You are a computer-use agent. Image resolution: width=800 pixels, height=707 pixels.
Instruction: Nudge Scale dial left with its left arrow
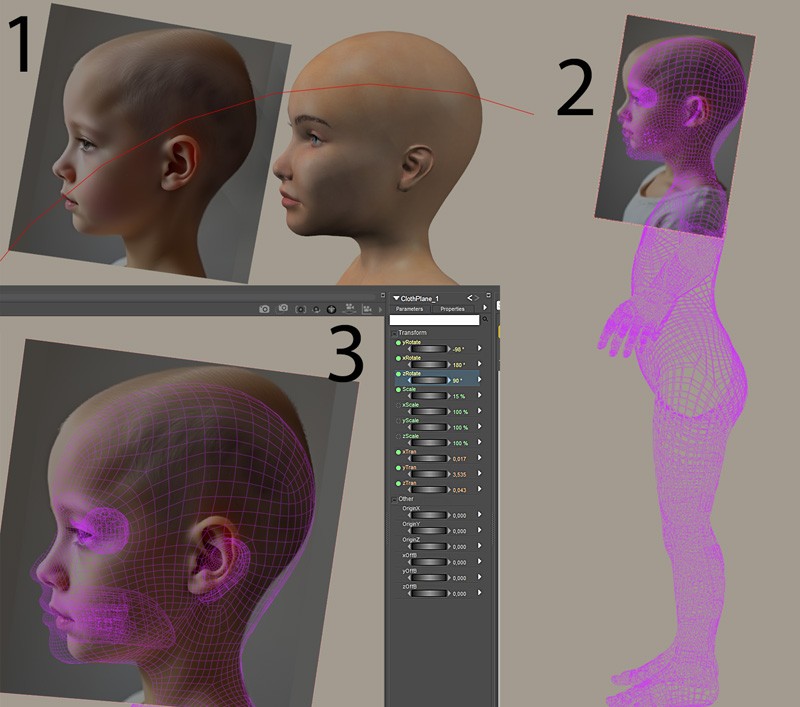pos(409,396)
